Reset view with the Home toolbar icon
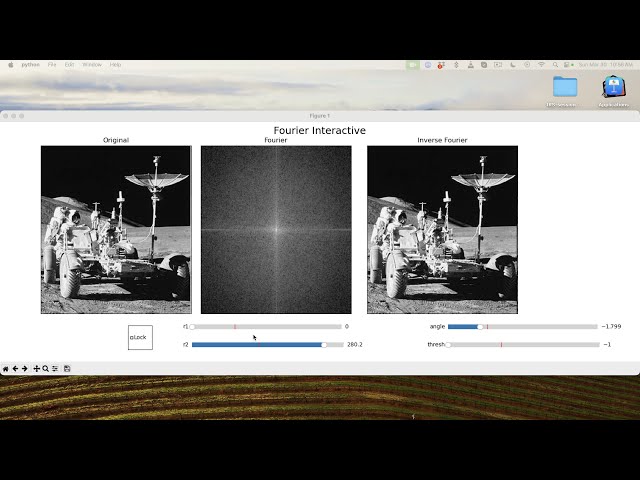This screenshot has height=480, width=640. click(x=5, y=369)
